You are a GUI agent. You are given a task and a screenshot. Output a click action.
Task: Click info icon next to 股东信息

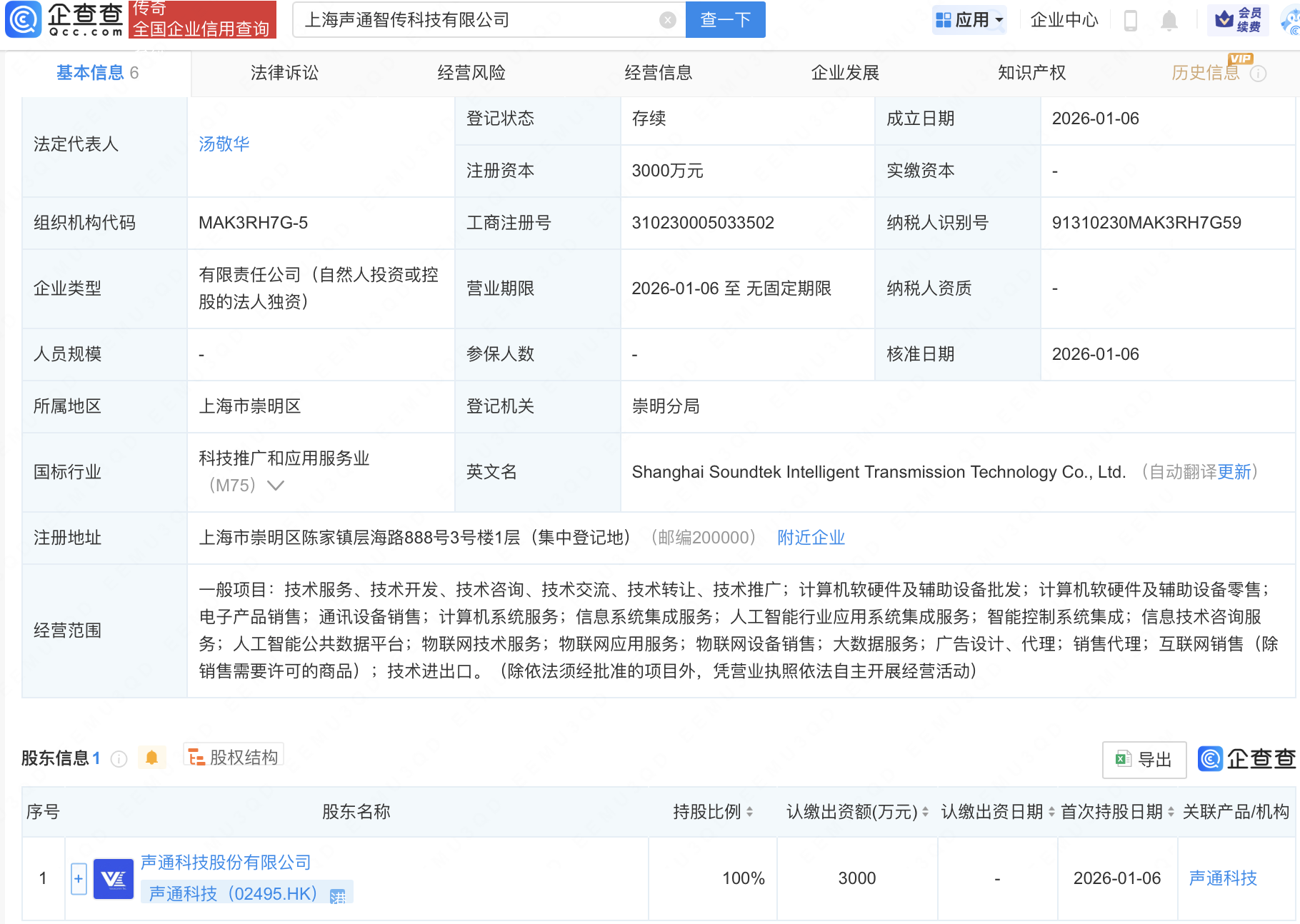click(x=119, y=758)
